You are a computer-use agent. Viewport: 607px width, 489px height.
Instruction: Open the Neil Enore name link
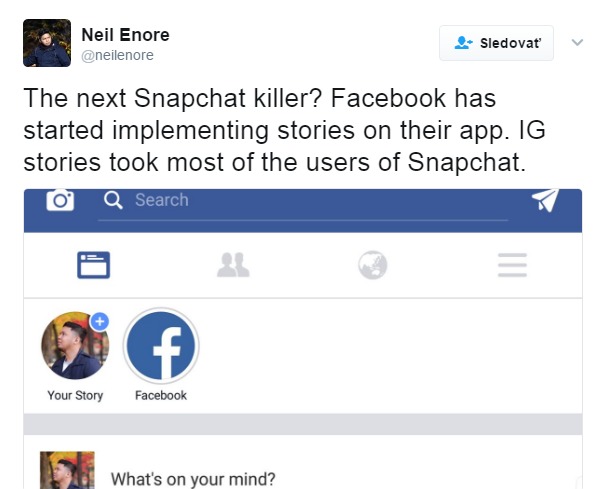tap(125, 35)
